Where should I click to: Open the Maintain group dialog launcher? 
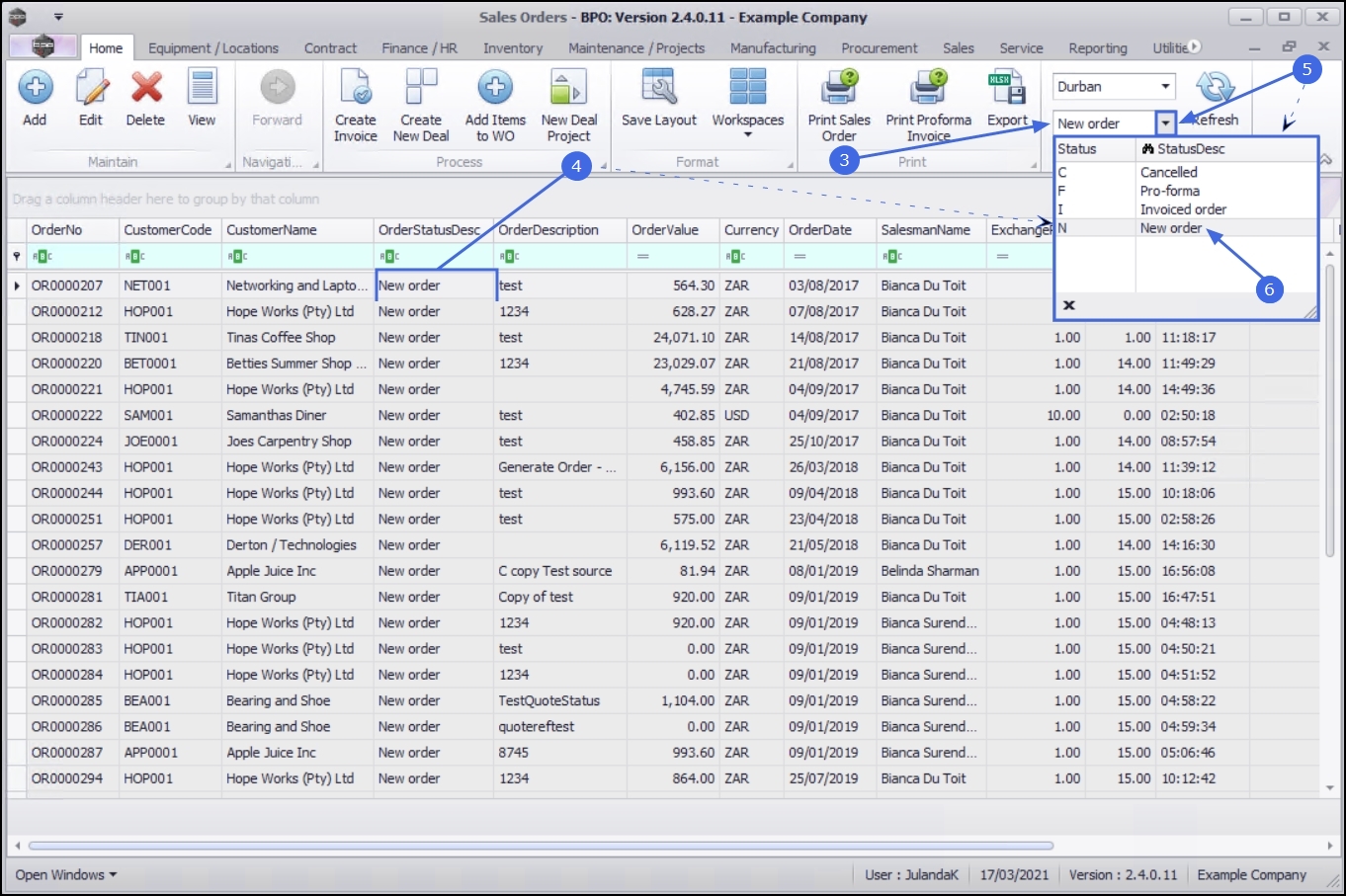228,164
